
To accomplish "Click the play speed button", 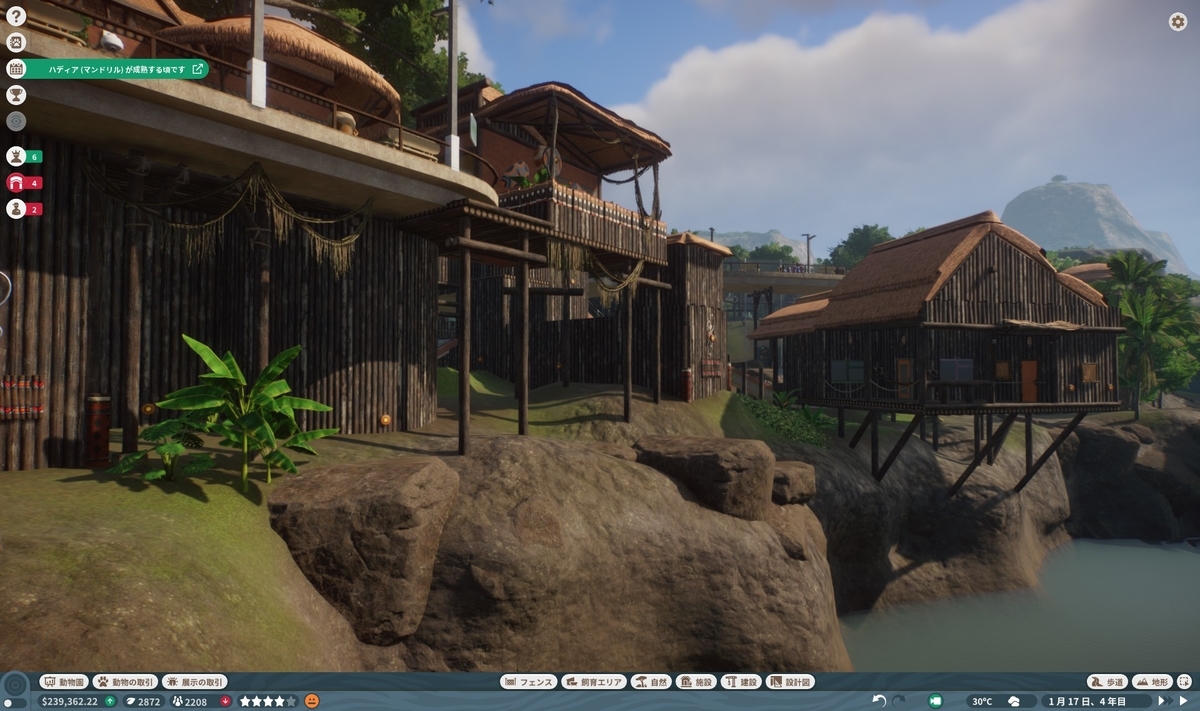I will click(1186, 701).
